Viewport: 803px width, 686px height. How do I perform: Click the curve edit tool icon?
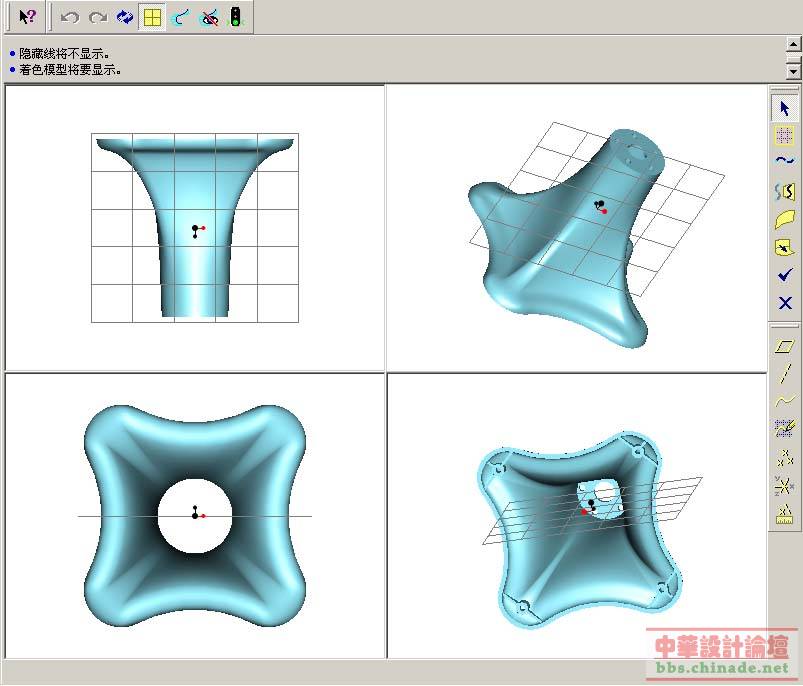784,191
